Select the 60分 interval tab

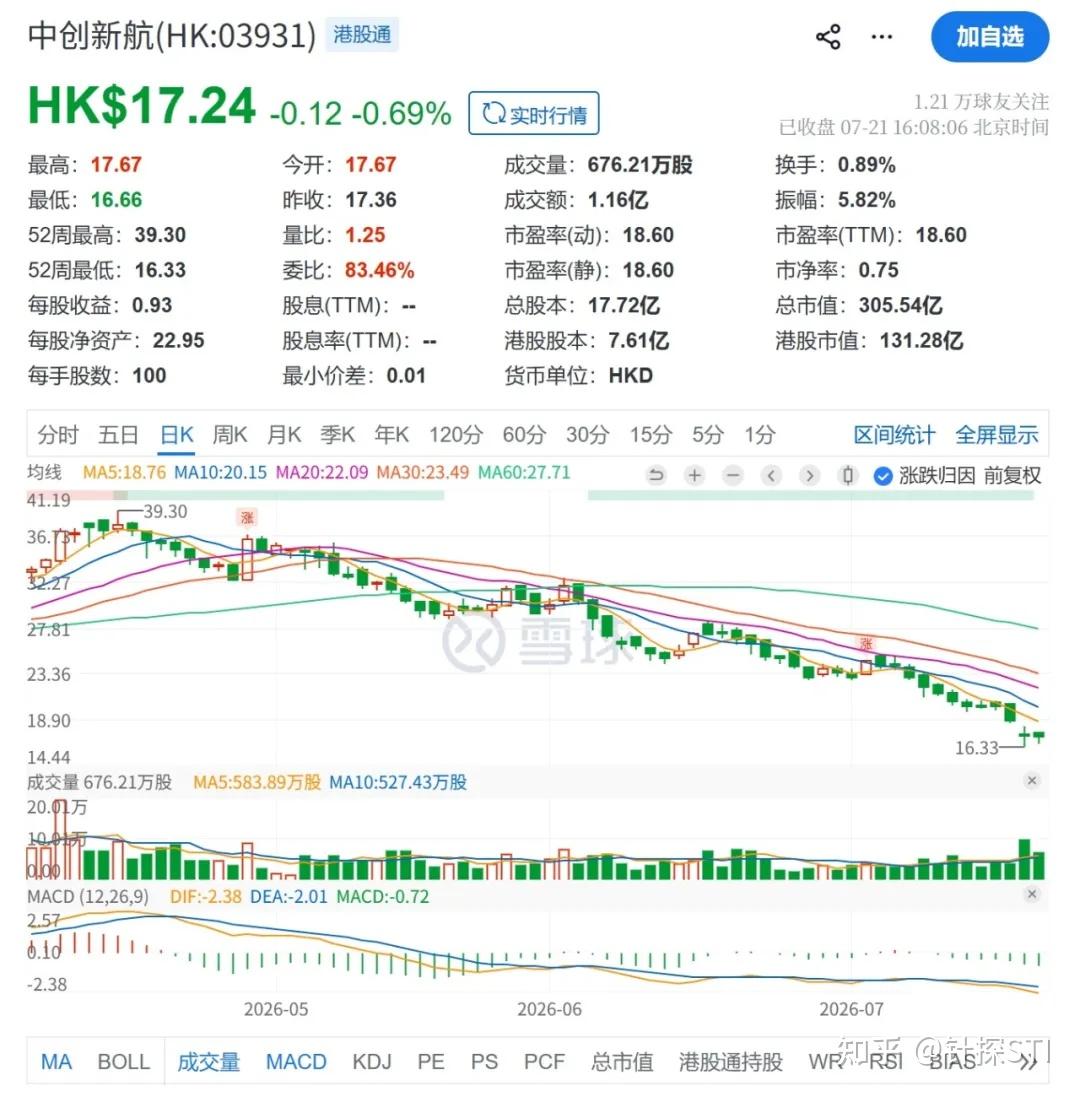[x=524, y=435]
